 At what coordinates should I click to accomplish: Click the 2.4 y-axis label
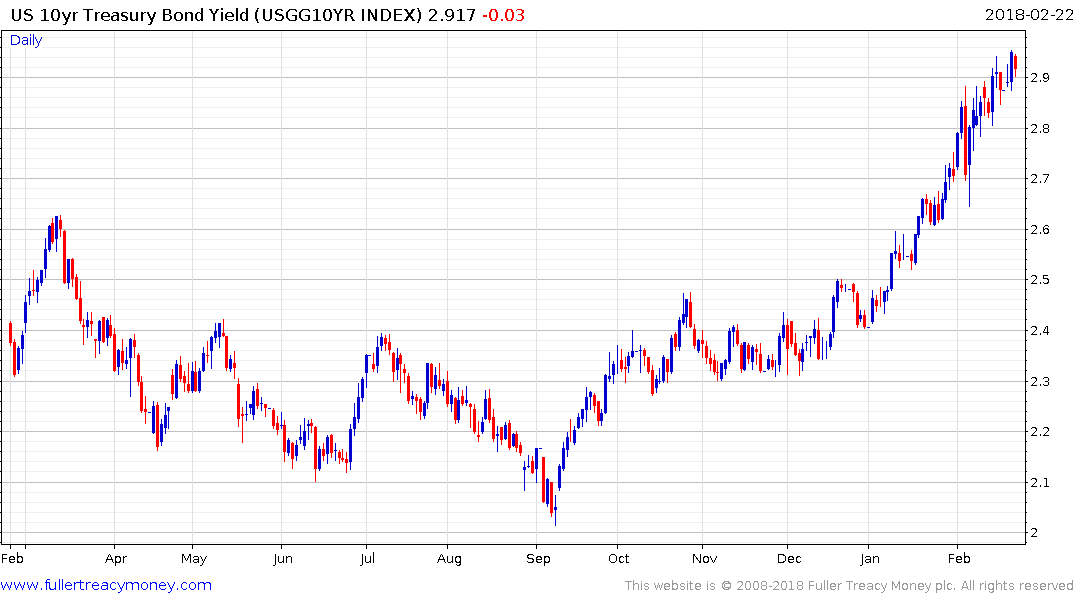pos(1040,331)
